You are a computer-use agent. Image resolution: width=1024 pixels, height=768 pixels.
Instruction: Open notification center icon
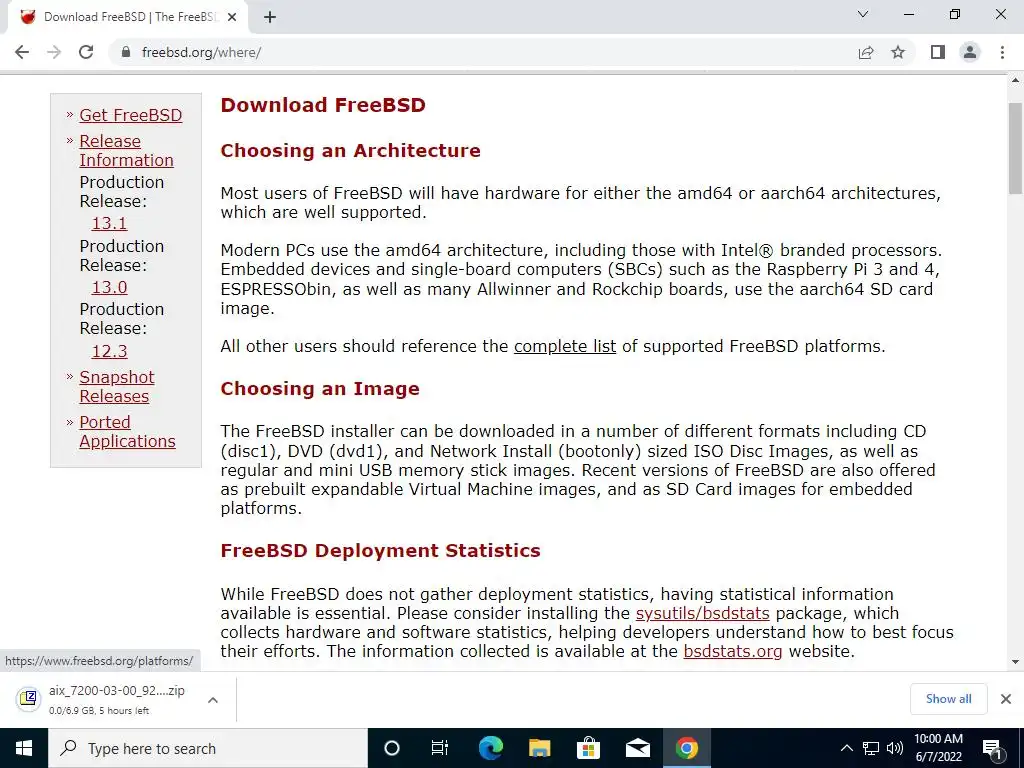(993, 748)
